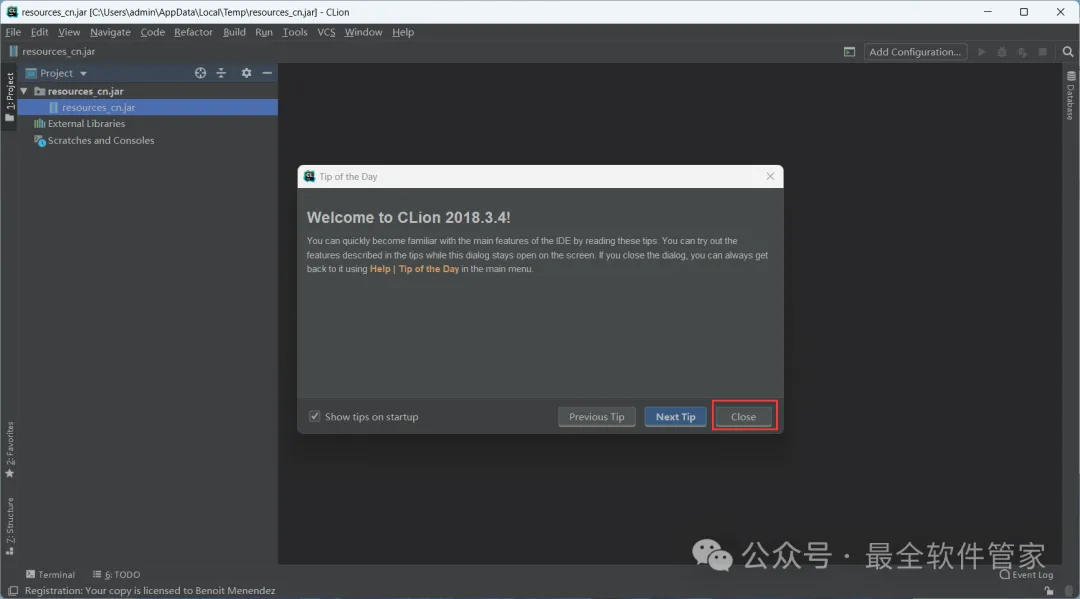Screen dimensions: 1080x599
Task: Click the memory indicator at status bar end
Action: (x=1068, y=591)
